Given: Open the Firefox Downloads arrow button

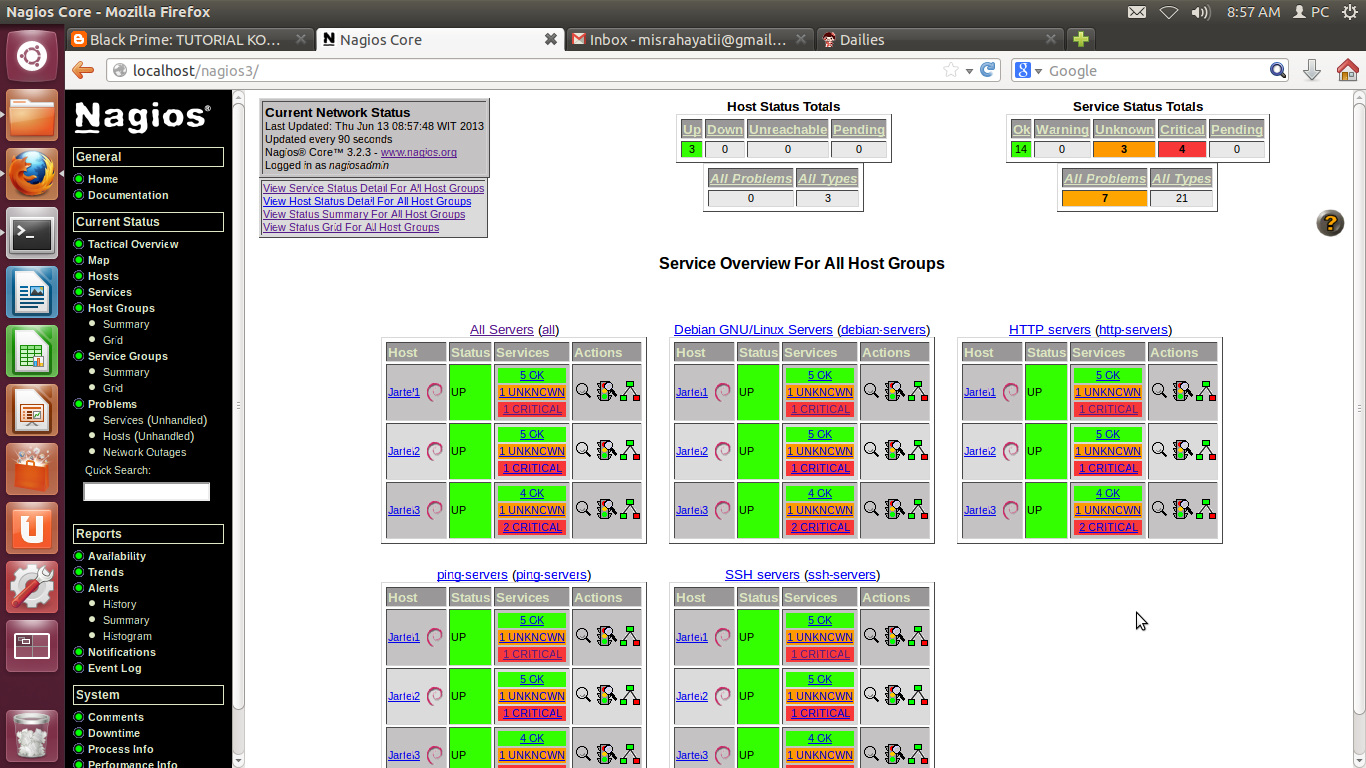Looking at the screenshot, I should pyautogui.click(x=1312, y=70).
